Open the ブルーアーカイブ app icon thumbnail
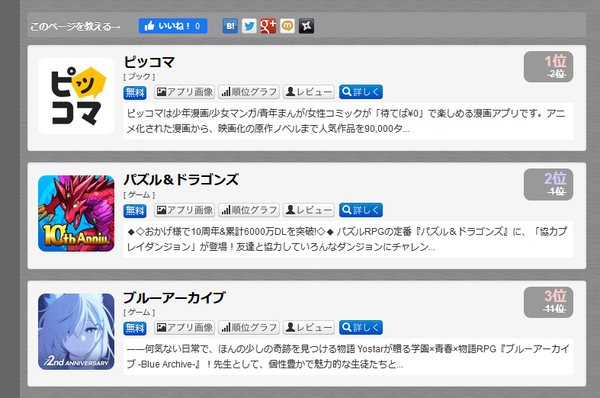The height and width of the screenshot is (398, 600). (x=76, y=331)
